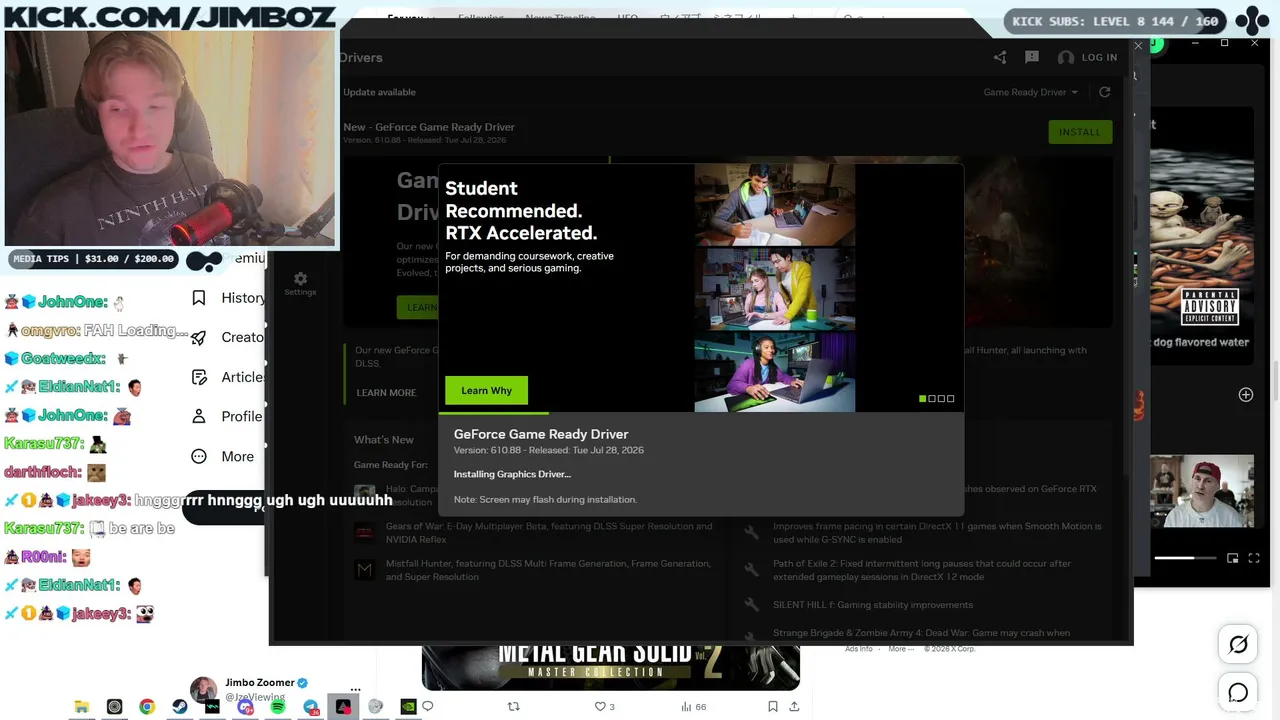The height and width of the screenshot is (720, 1280).
Task: Toggle picture-in-picture on the side video
Action: [x=1233, y=558]
